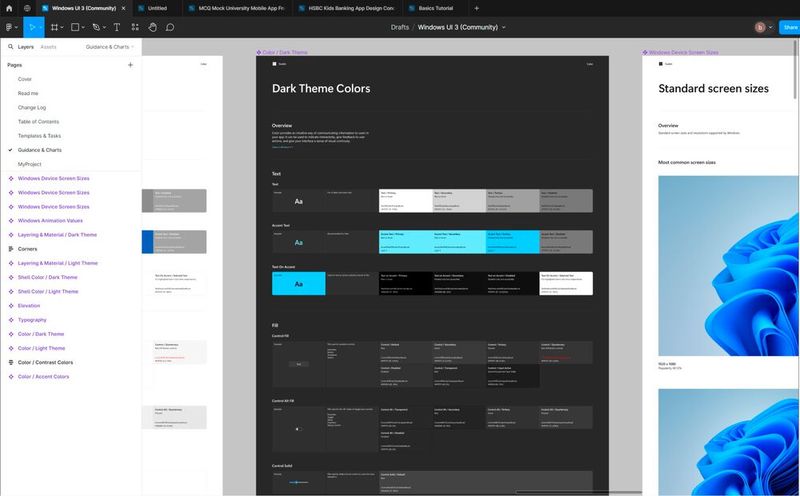This screenshot has height=496, width=800.
Task: Click the Share button
Action: point(788,27)
